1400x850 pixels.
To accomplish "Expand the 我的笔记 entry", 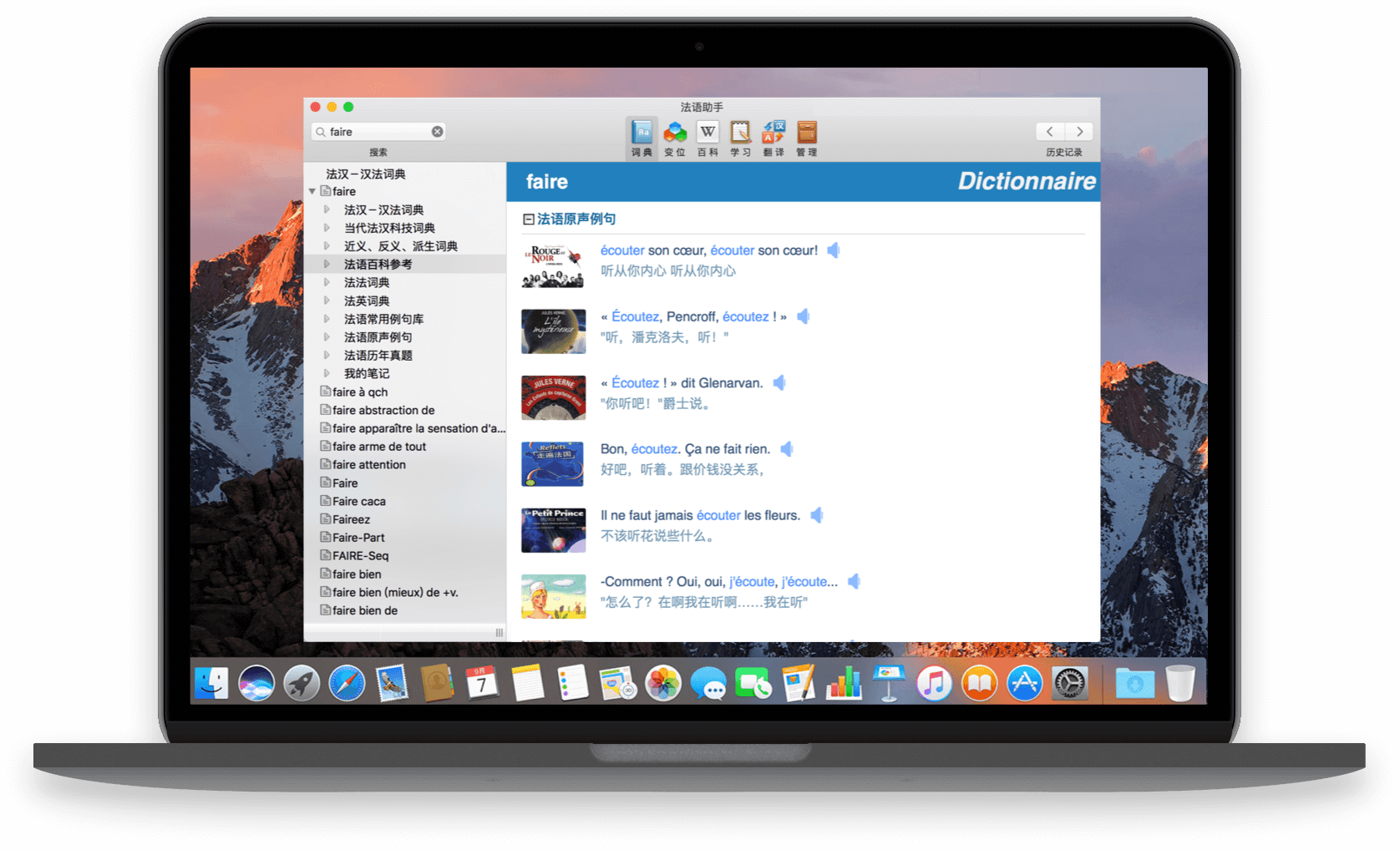I will 327,373.
